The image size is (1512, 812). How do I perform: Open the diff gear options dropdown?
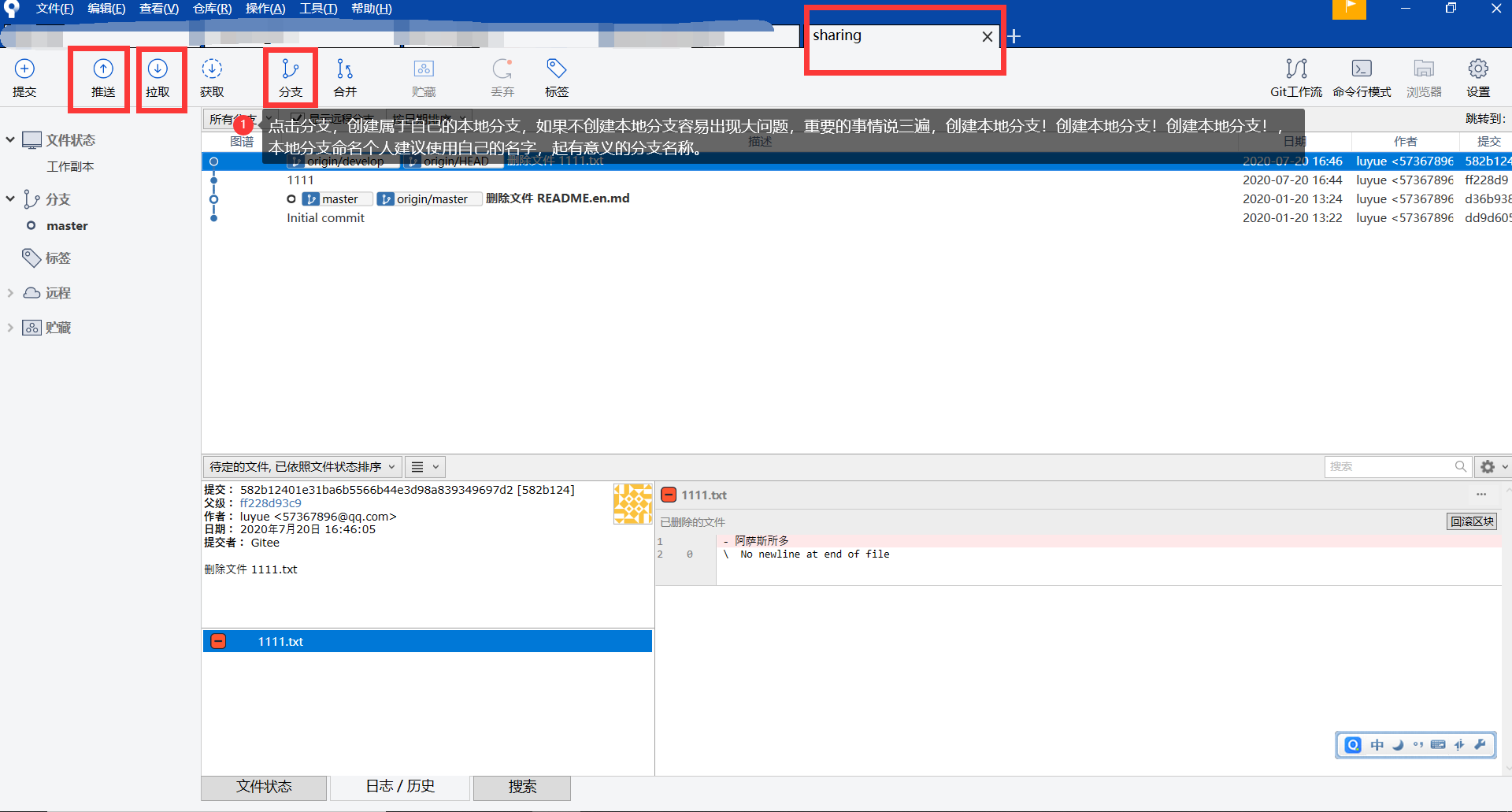pyautogui.click(x=1493, y=466)
